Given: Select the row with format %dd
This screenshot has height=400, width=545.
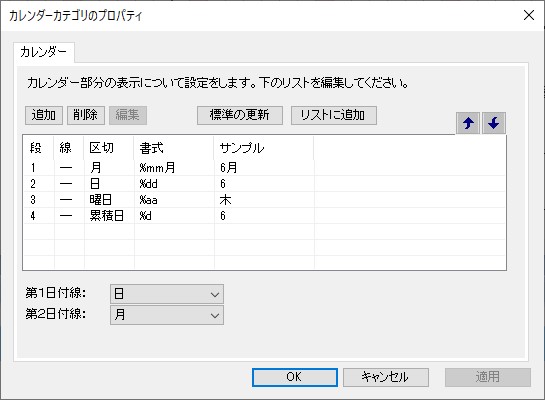Looking at the screenshot, I should 264,184.
